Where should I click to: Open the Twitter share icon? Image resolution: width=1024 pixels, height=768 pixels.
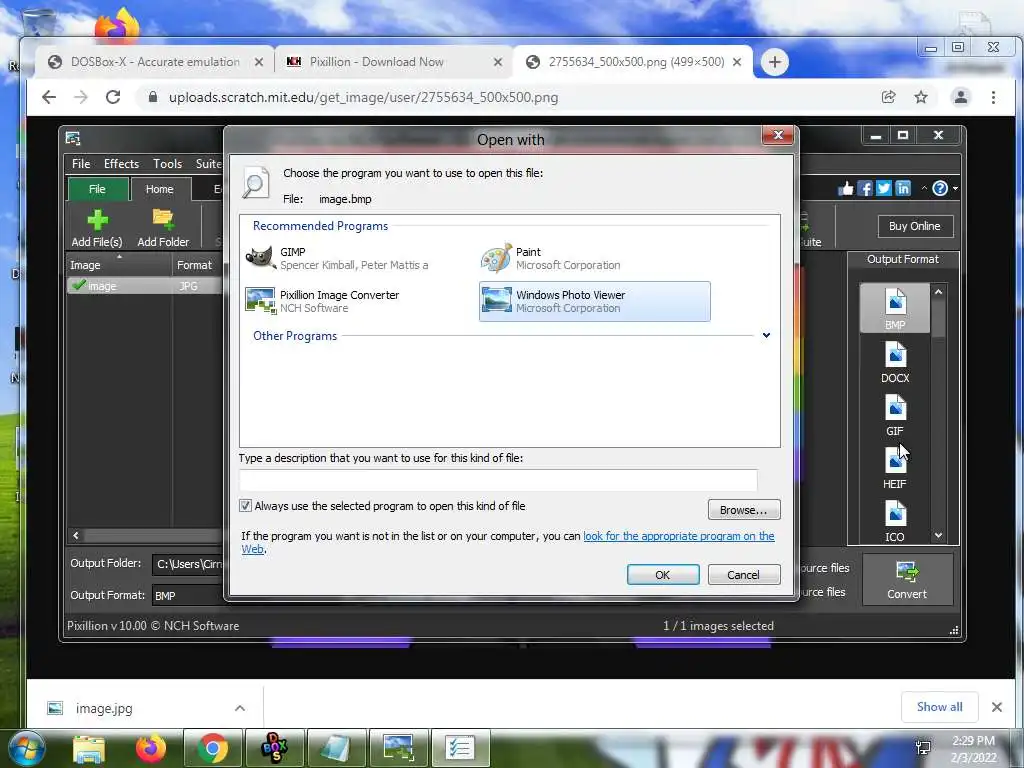click(x=884, y=189)
